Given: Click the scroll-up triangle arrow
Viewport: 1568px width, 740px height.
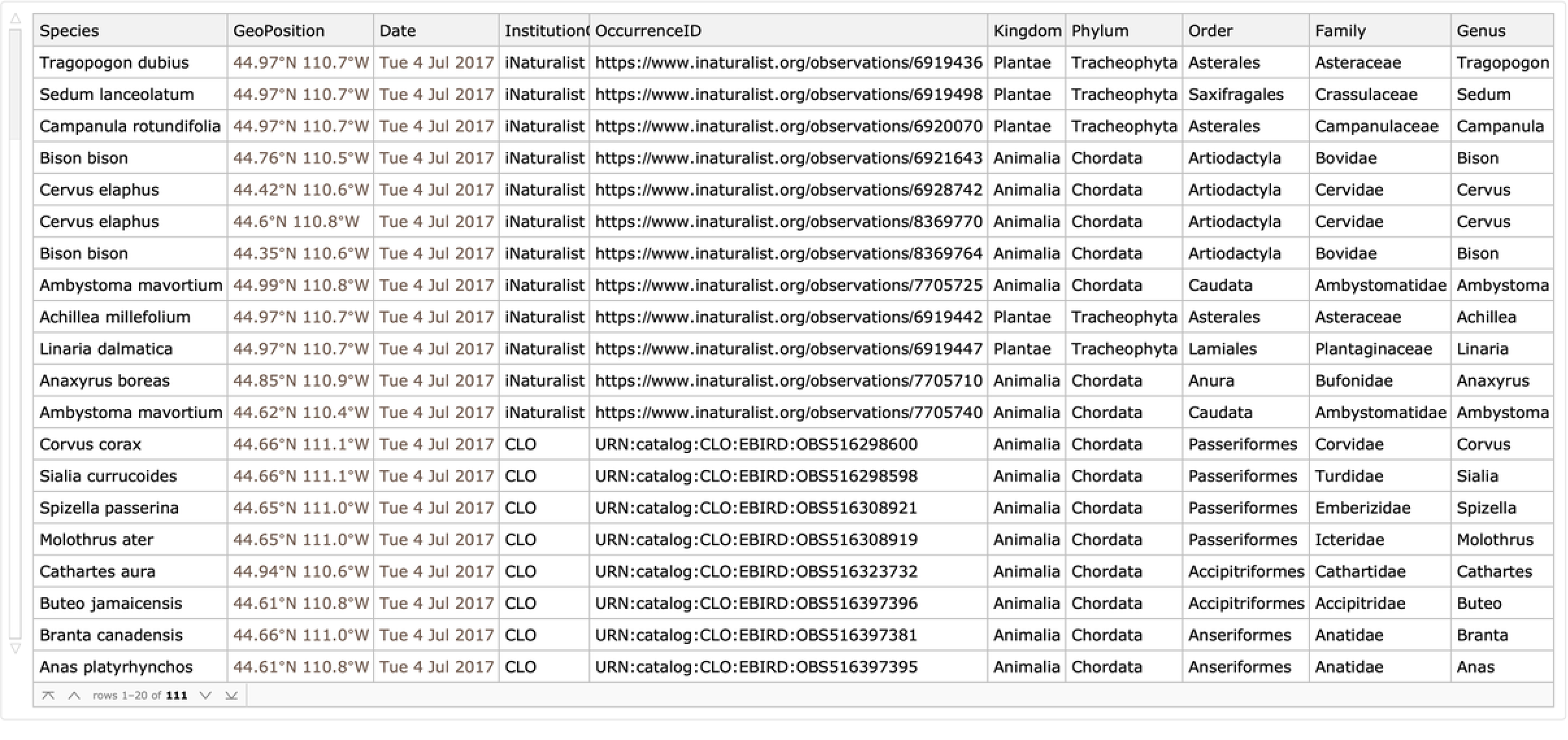Looking at the screenshot, I should 16,19.
